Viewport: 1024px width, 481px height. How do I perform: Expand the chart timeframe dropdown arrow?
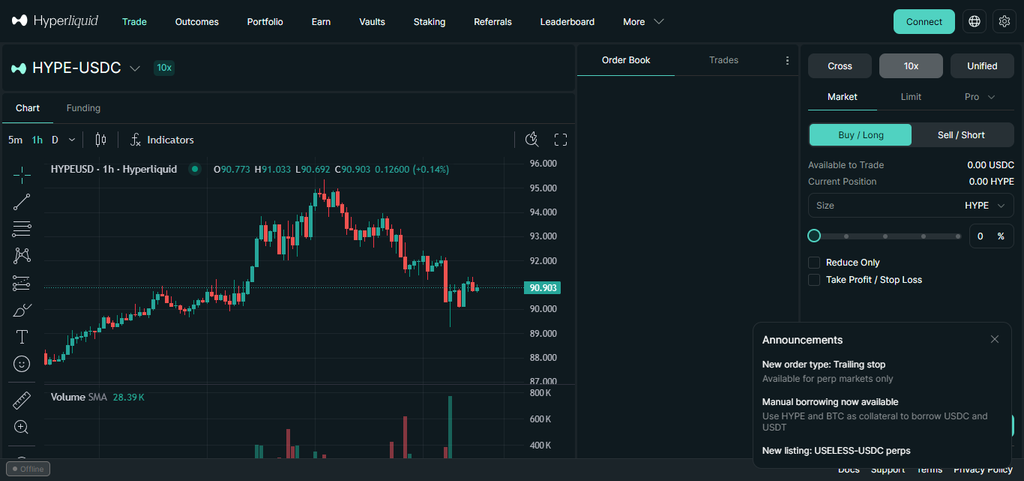(72, 140)
